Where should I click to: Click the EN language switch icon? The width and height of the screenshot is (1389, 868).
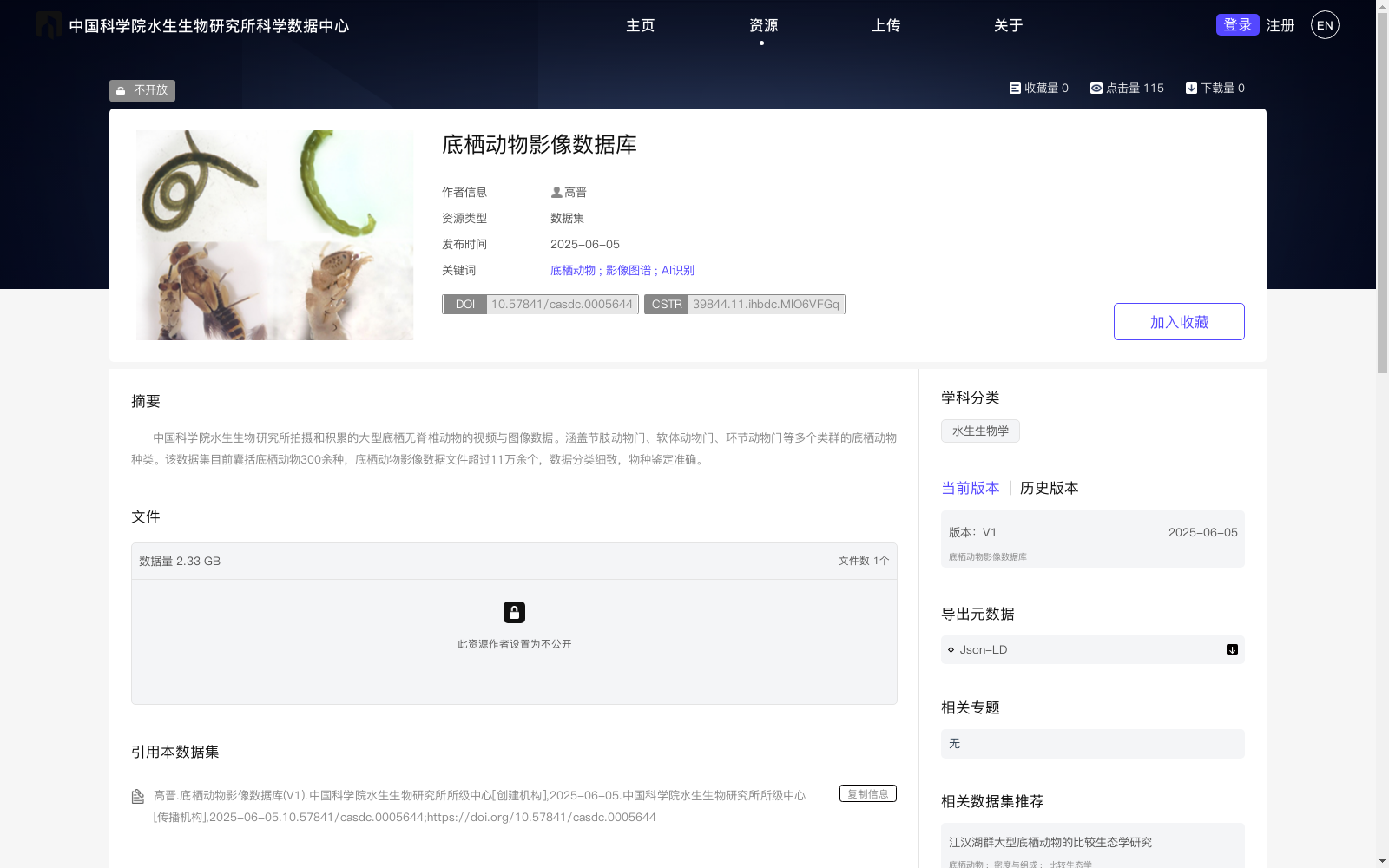[1324, 24]
